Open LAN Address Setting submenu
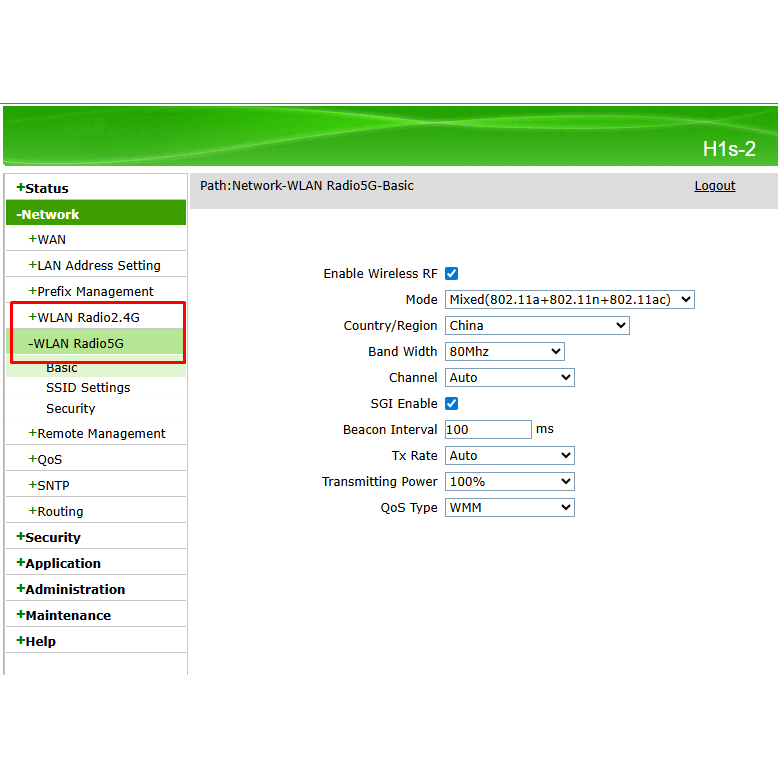Screen dimensions: 778x778 pos(98,265)
